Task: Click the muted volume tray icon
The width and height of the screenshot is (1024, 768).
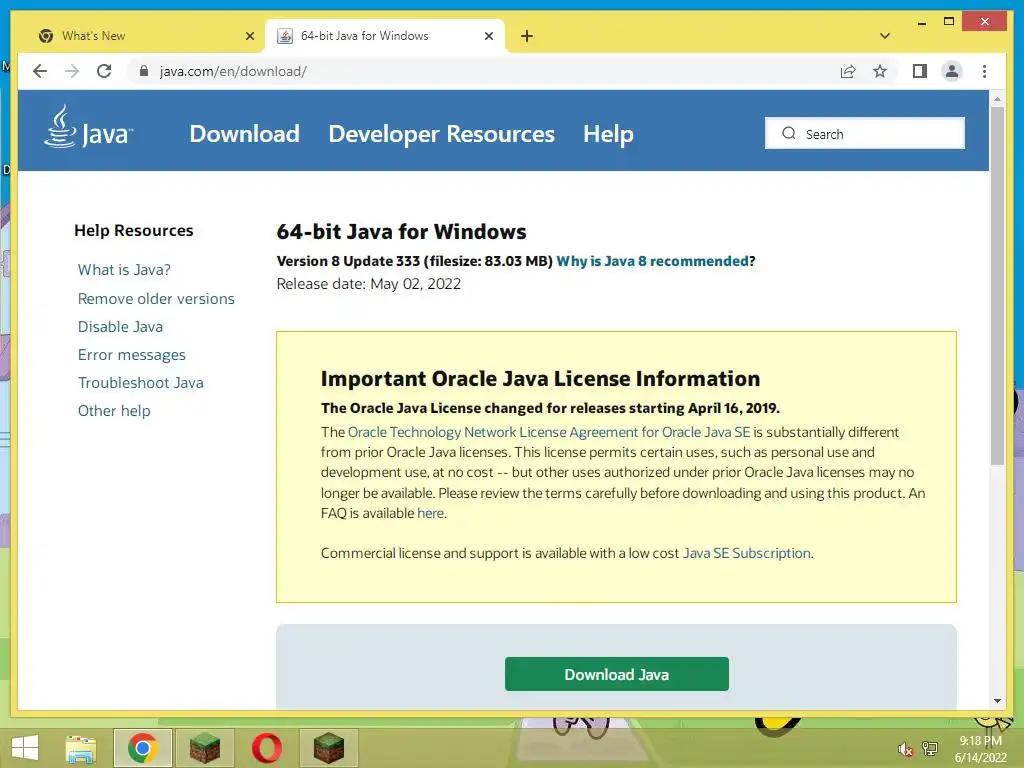Action: tap(905, 749)
